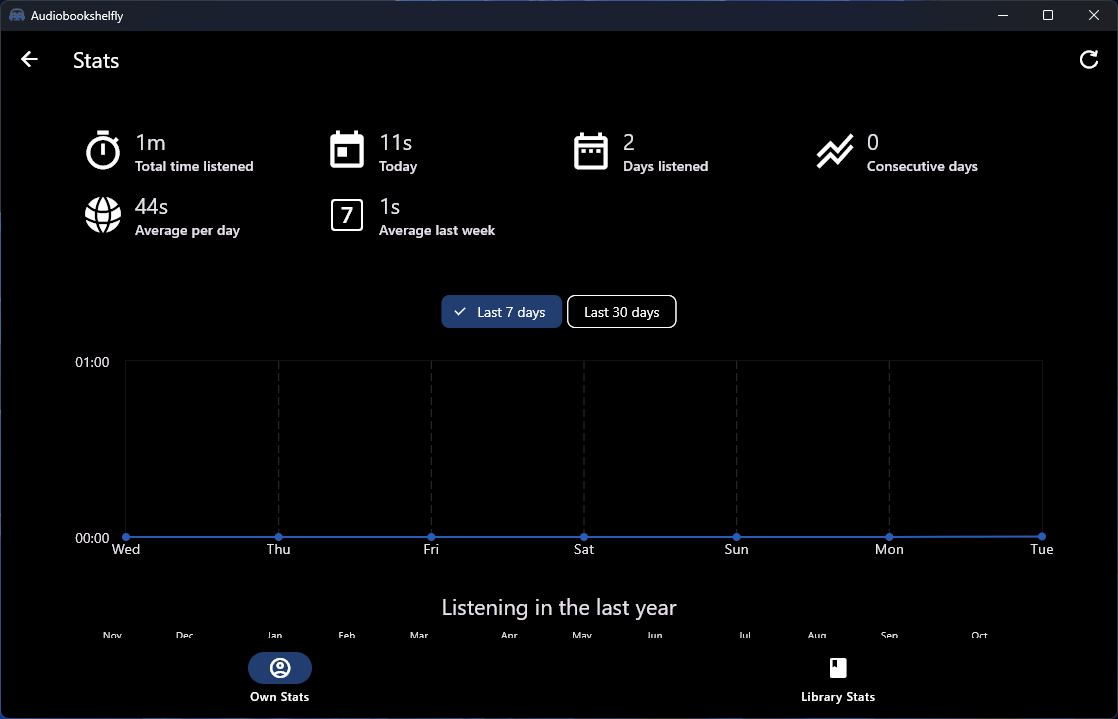1118x719 pixels.
Task: Click the '11s' Today value
Action: (395, 143)
